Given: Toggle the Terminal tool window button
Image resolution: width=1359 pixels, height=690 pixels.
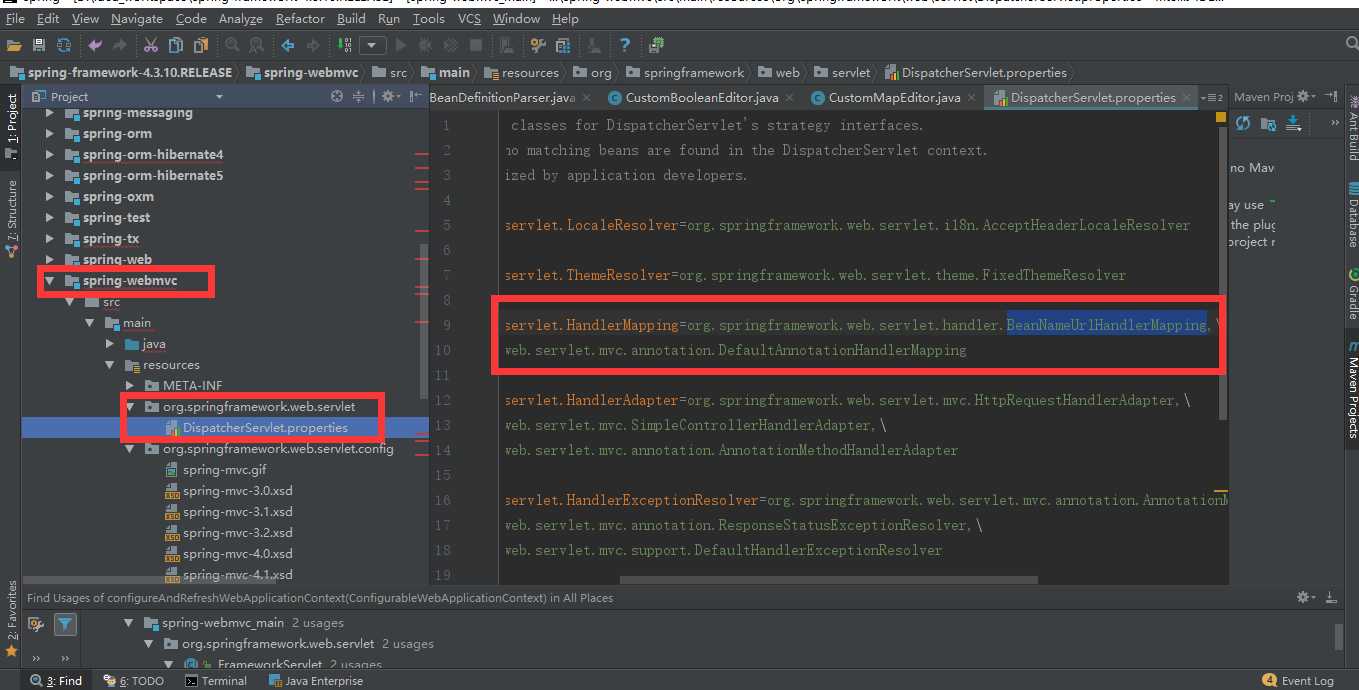Looking at the screenshot, I should click(216, 681).
